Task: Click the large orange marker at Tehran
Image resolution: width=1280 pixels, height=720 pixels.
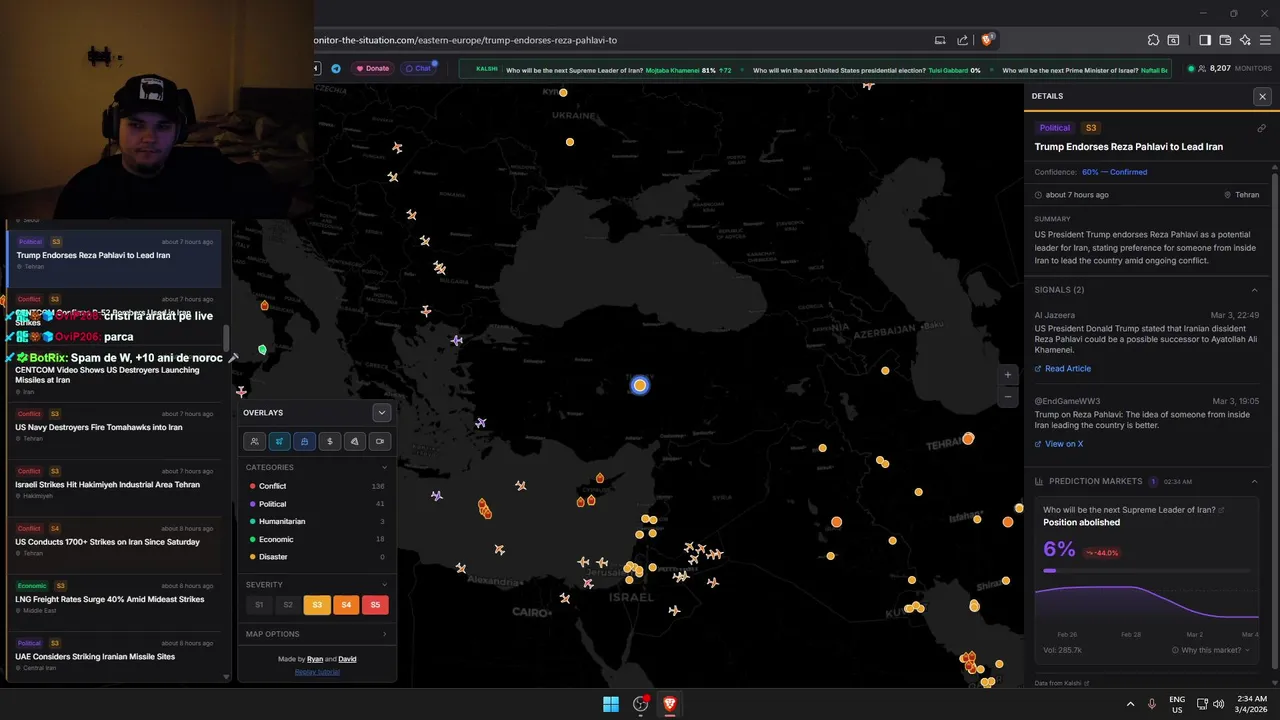Action: click(968, 438)
